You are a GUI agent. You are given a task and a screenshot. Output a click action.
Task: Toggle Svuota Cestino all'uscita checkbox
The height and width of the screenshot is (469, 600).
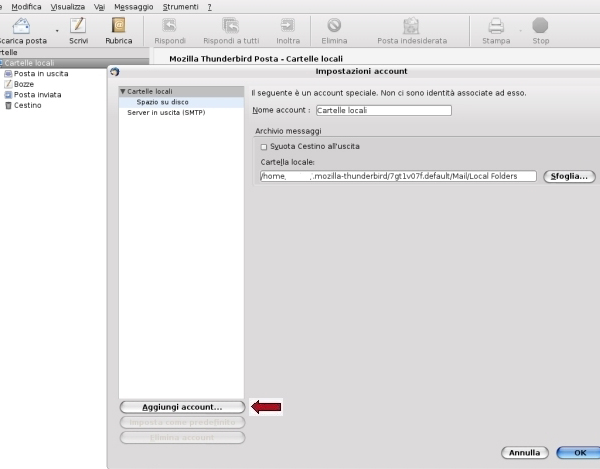tap(264, 147)
